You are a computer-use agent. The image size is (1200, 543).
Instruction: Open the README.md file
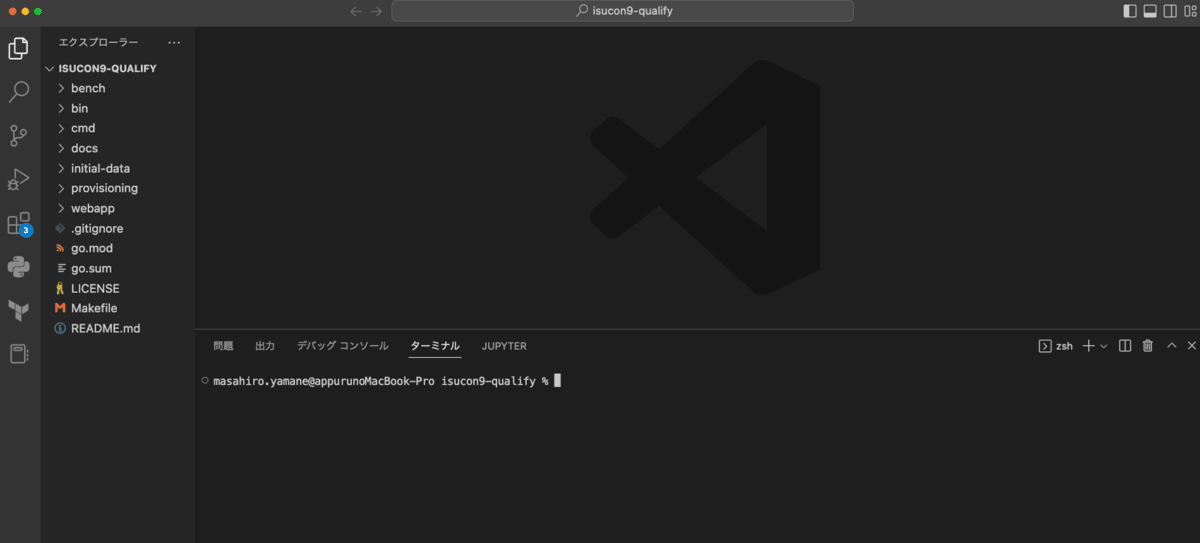[x=118, y=328]
